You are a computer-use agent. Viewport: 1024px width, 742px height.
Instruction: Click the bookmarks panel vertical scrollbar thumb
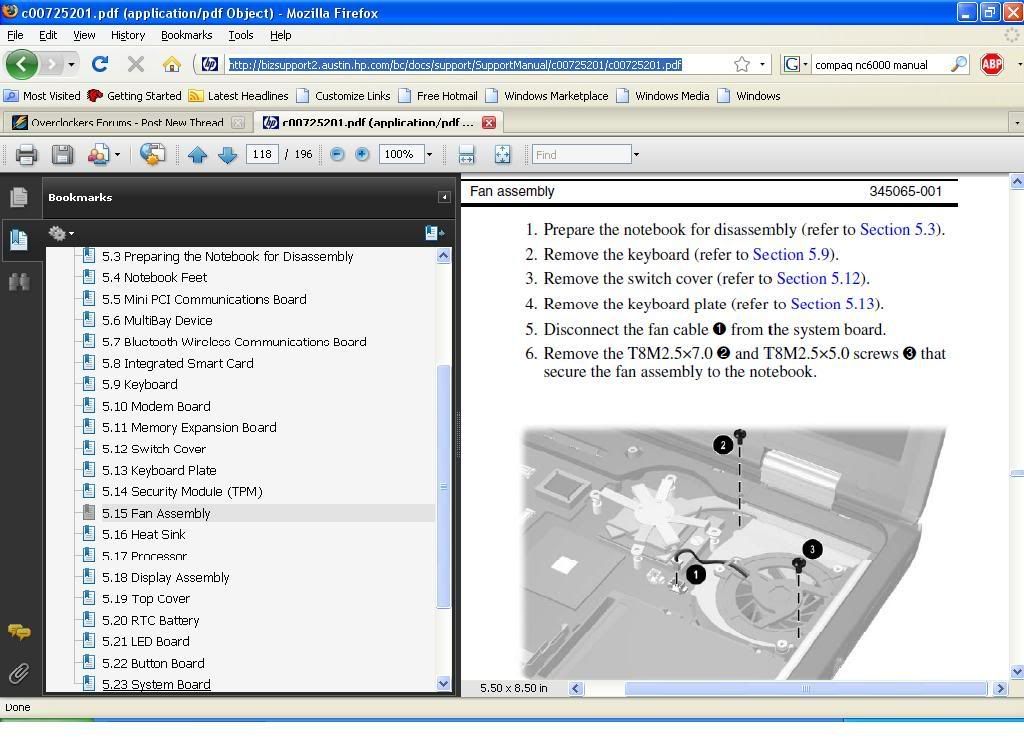point(443,486)
